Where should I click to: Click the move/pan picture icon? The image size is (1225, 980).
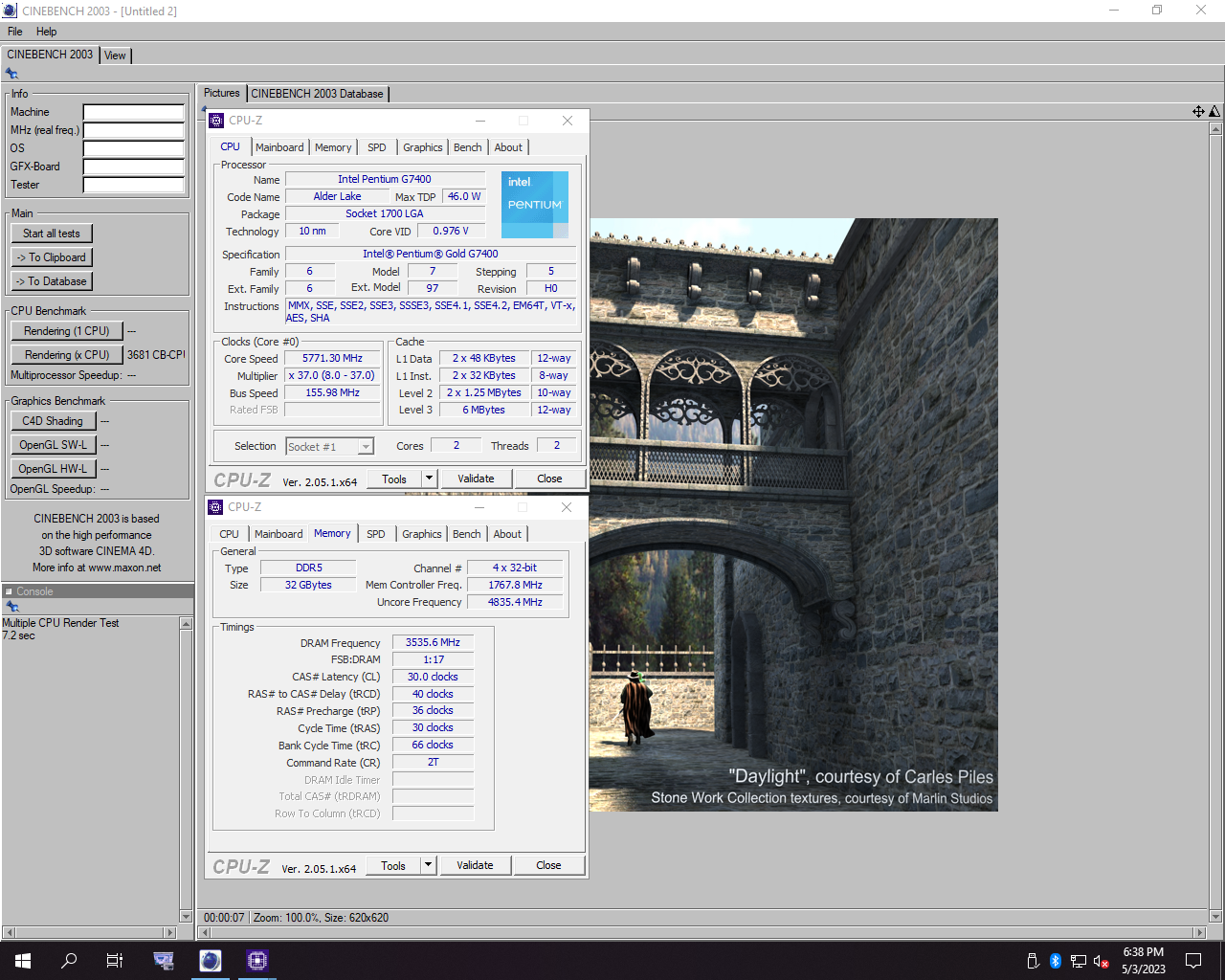coord(1198,112)
